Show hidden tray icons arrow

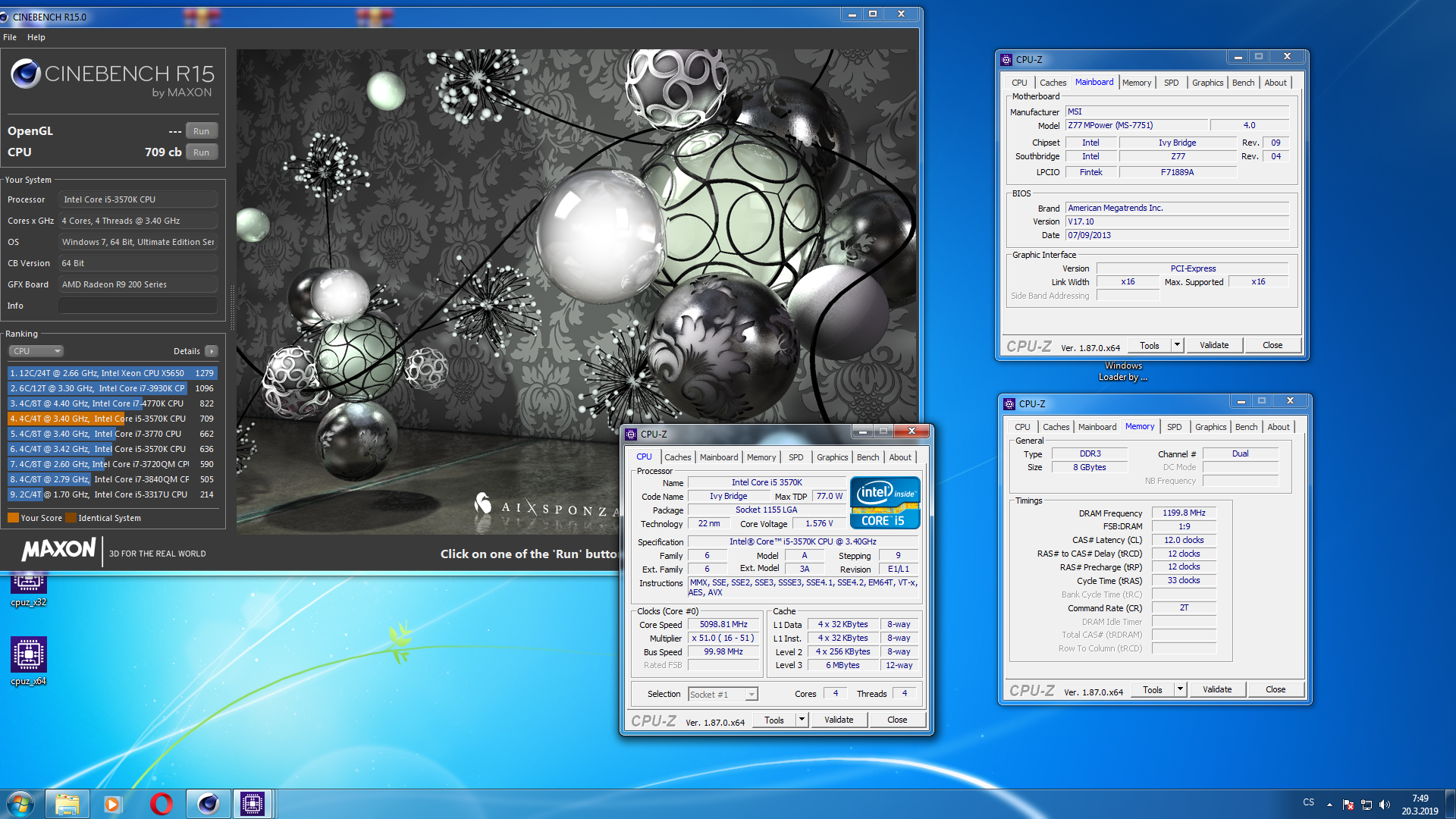point(1329,805)
